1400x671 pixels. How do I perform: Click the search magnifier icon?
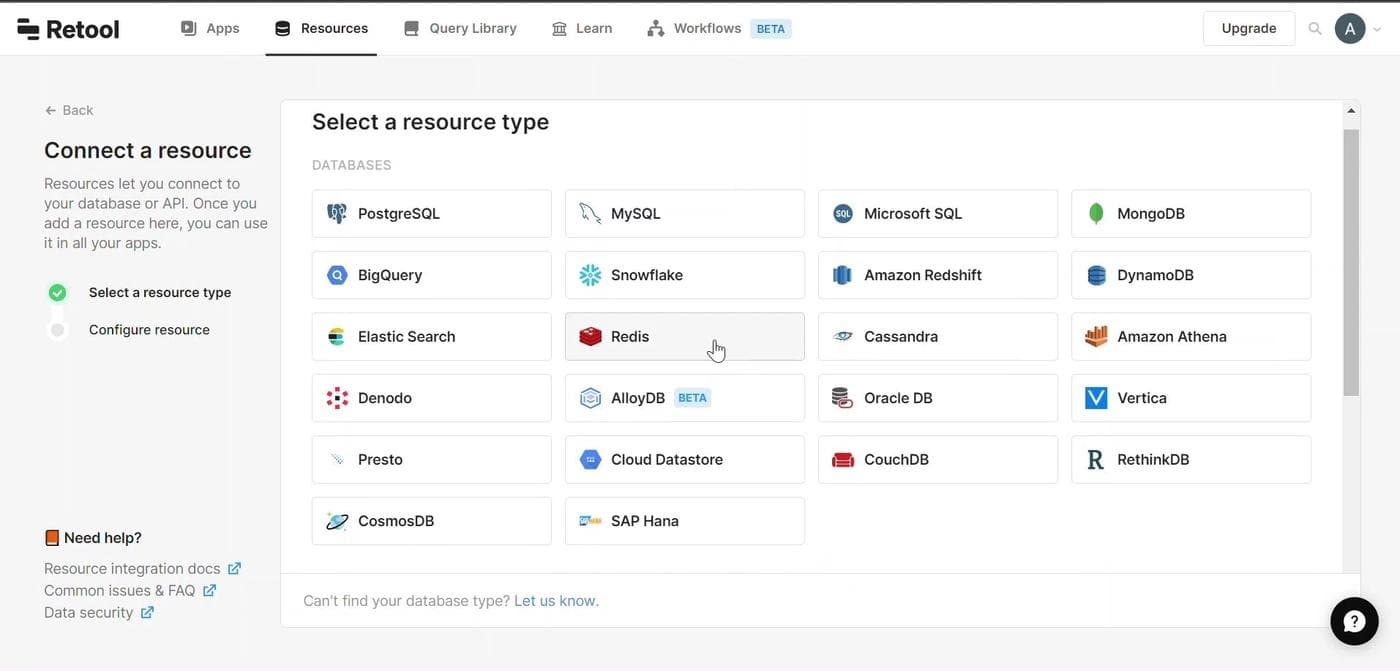point(1315,29)
